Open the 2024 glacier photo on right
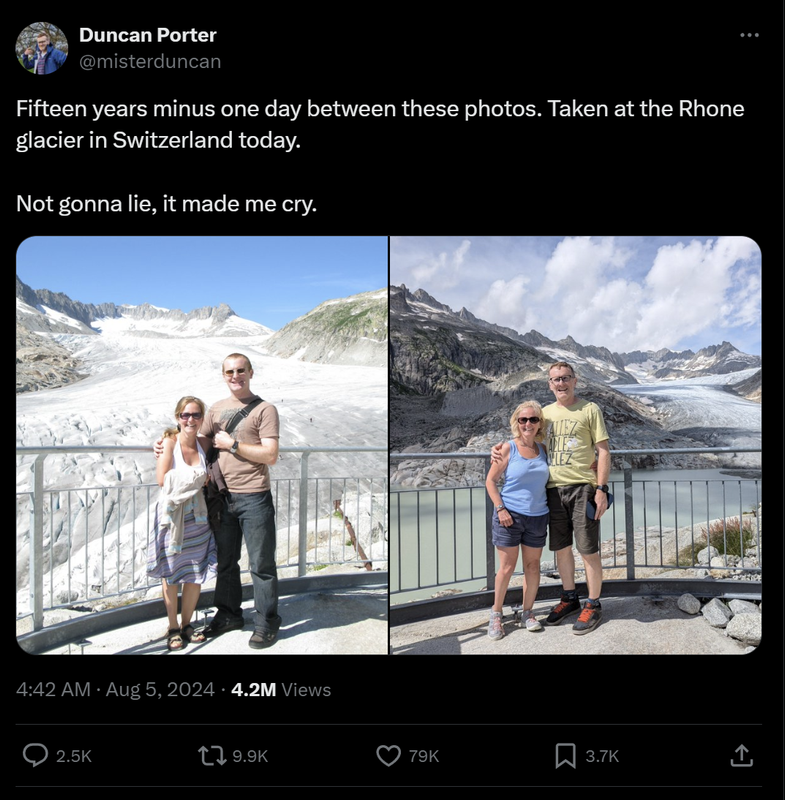The image size is (785, 800). [x=576, y=445]
